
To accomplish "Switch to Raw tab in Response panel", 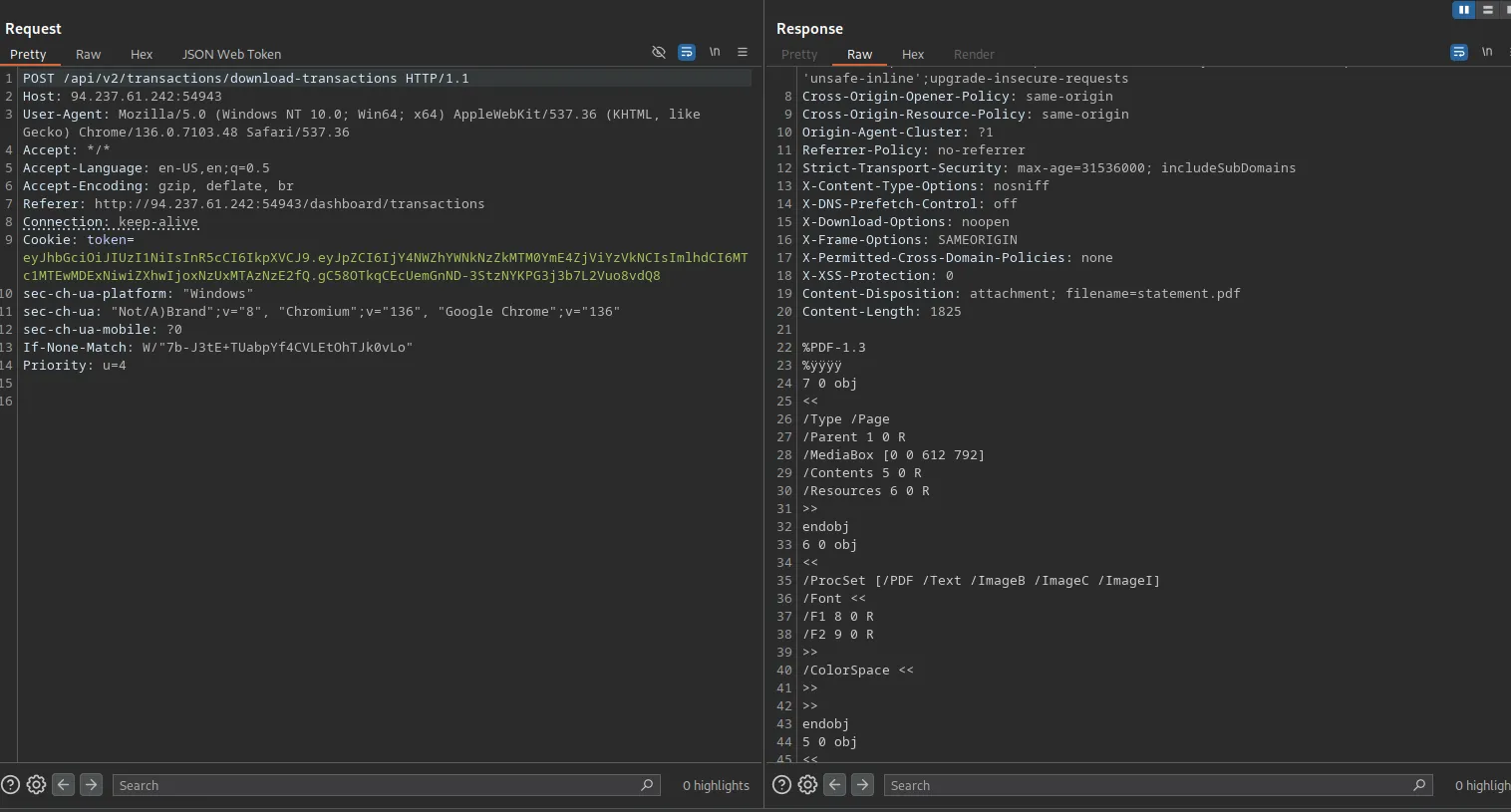I will pyautogui.click(x=859, y=55).
